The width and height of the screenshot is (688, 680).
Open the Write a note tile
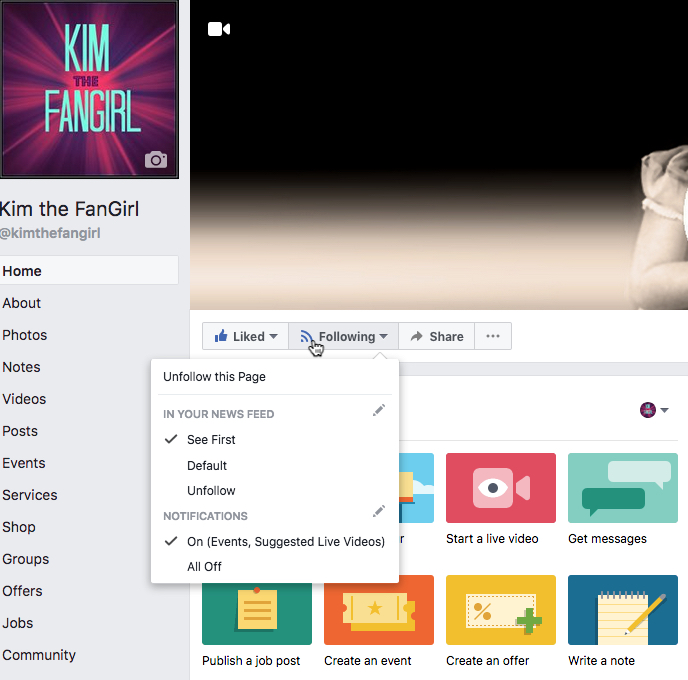click(623, 621)
